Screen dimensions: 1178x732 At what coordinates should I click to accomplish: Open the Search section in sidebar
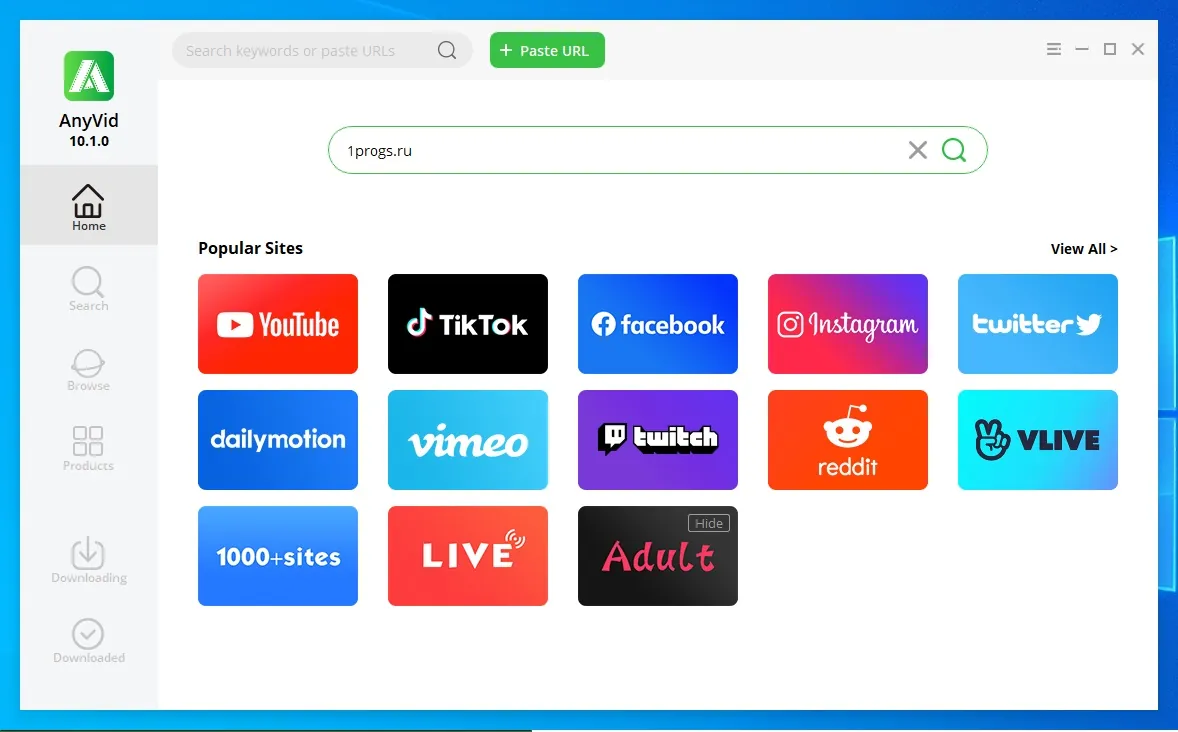click(89, 289)
